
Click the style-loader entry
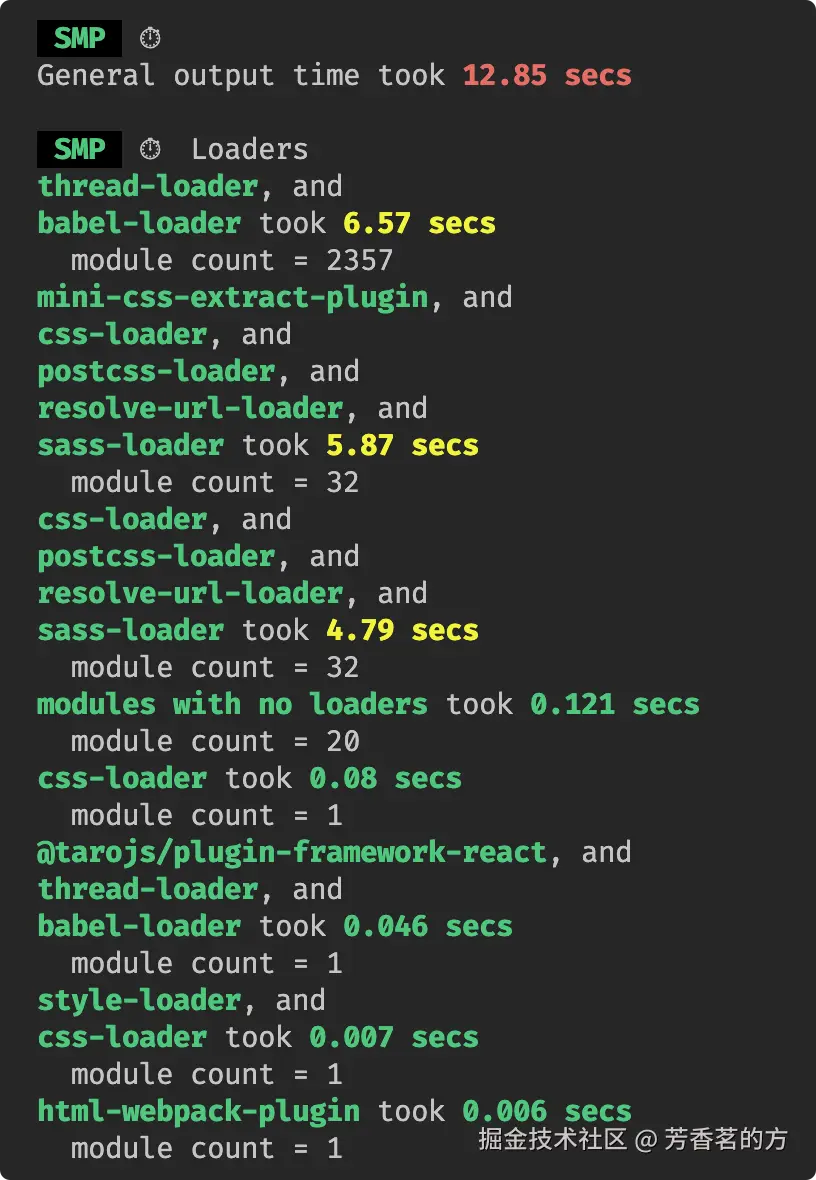[x=139, y=1000]
